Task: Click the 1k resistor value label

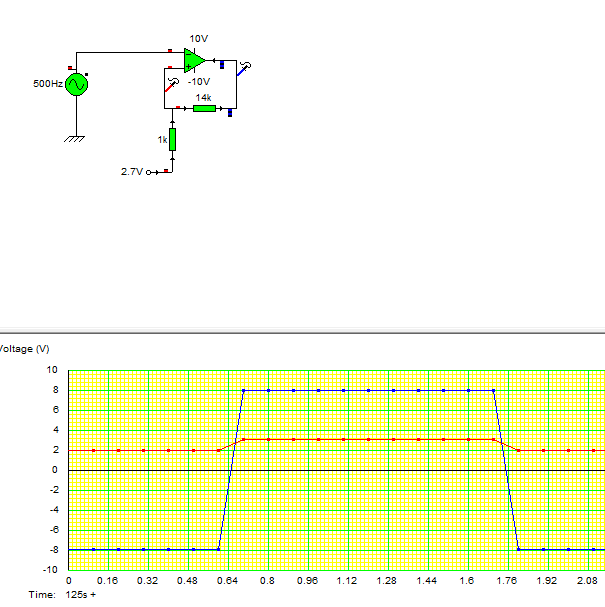Action: tap(162, 139)
